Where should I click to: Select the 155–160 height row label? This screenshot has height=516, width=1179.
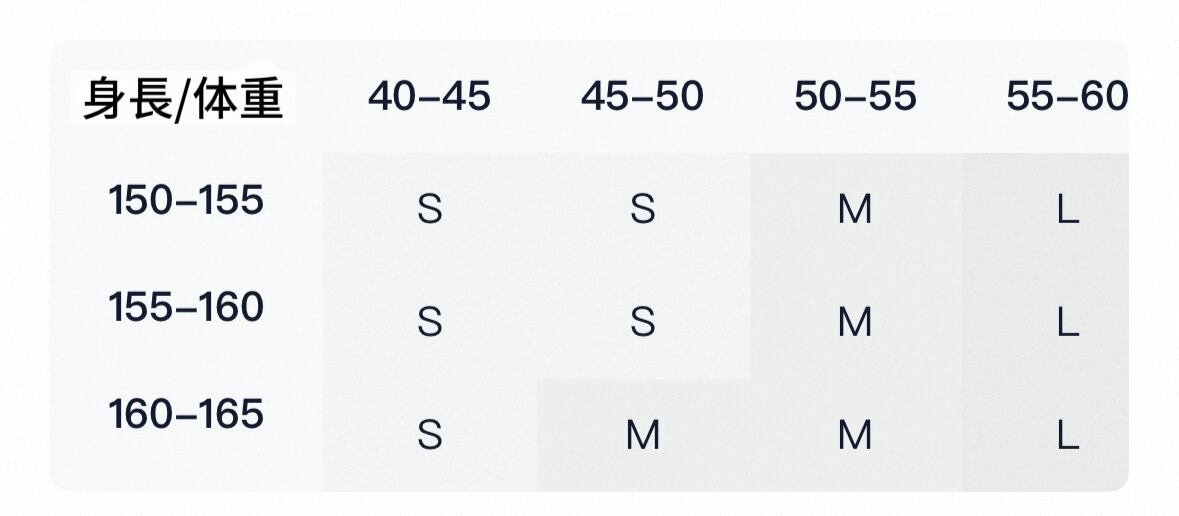[x=186, y=307]
